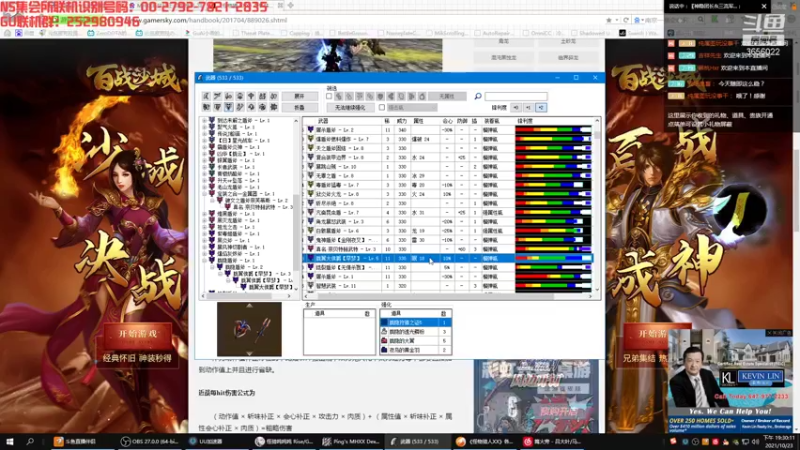Sort by the 会心 column header
800x450 pixels.
click(x=447, y=121)
